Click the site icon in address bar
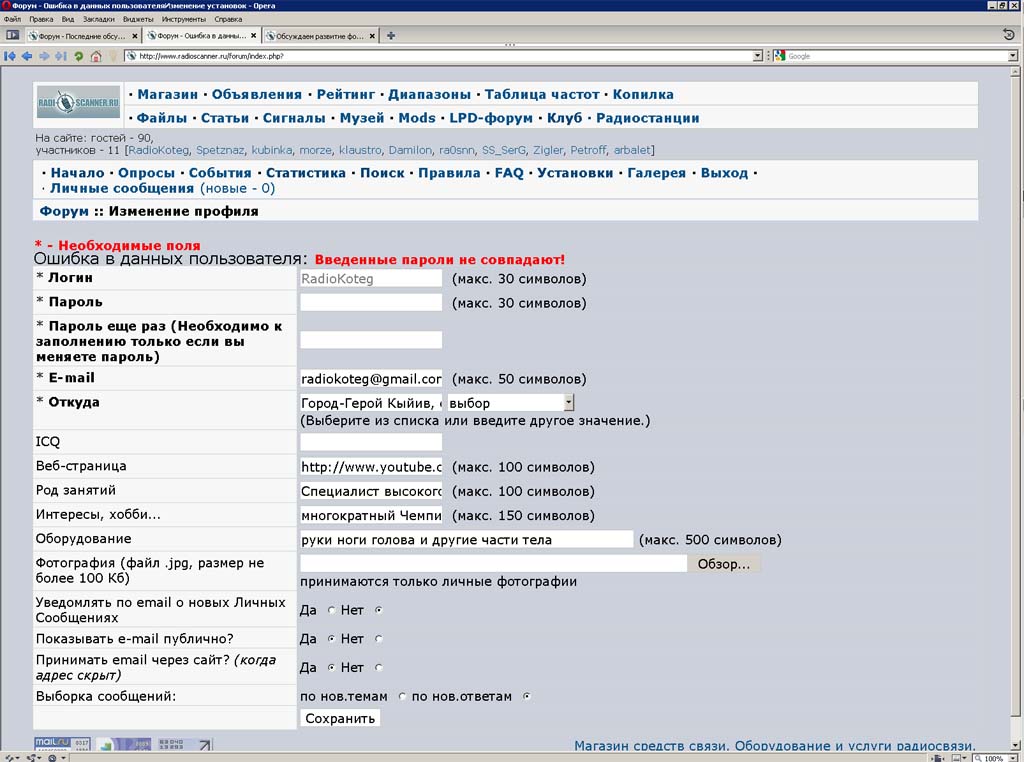The height and width of the screenshot is (762, 1024). (131, 56)
